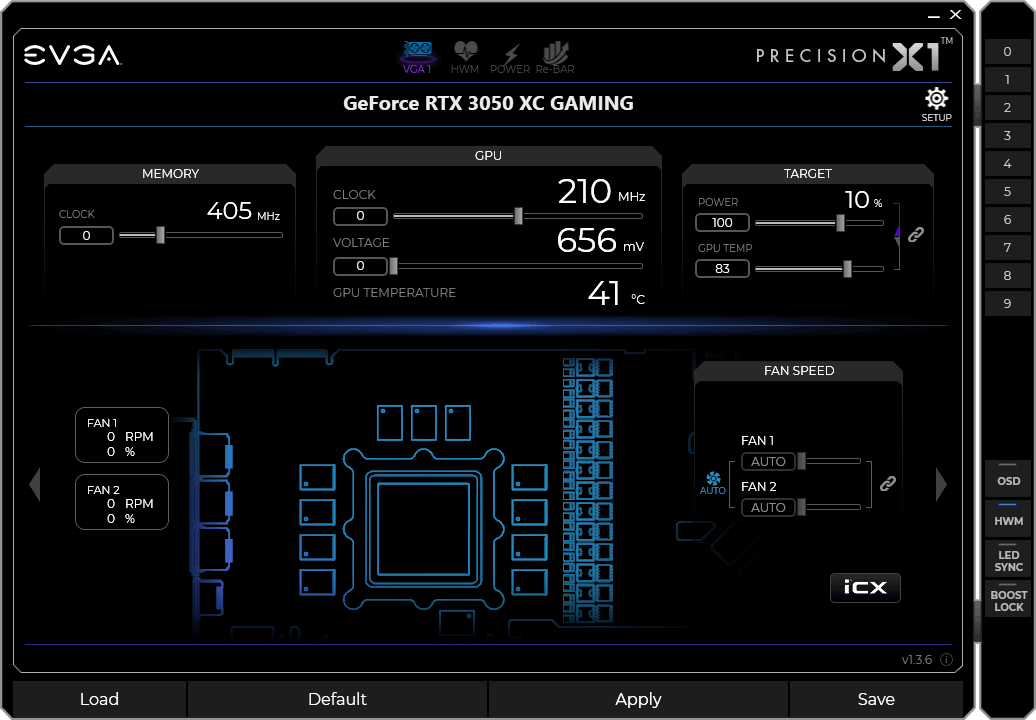1036x720 pixels.
Task: Click the iCX icon
Action: tap(865, 587)
